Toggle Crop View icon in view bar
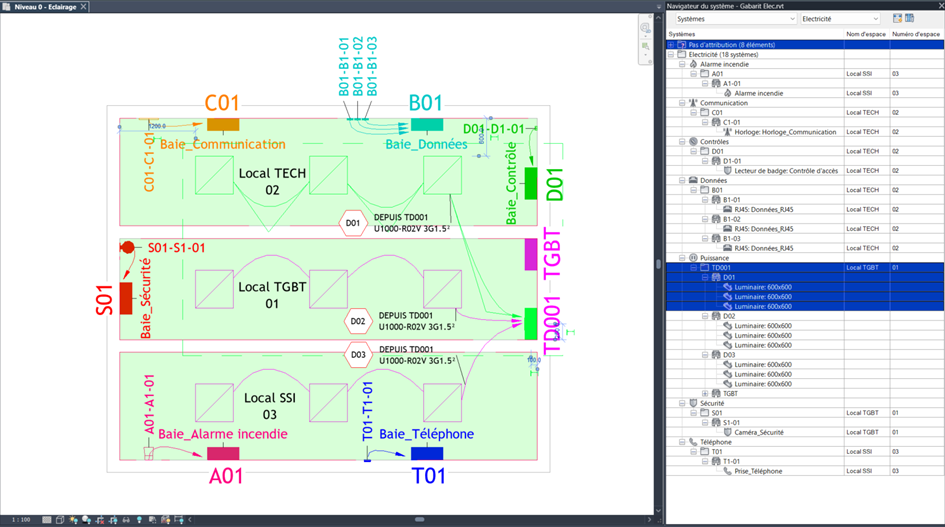Image resolution: width=945 pixels, height=527 pixels. coord(100,520)
